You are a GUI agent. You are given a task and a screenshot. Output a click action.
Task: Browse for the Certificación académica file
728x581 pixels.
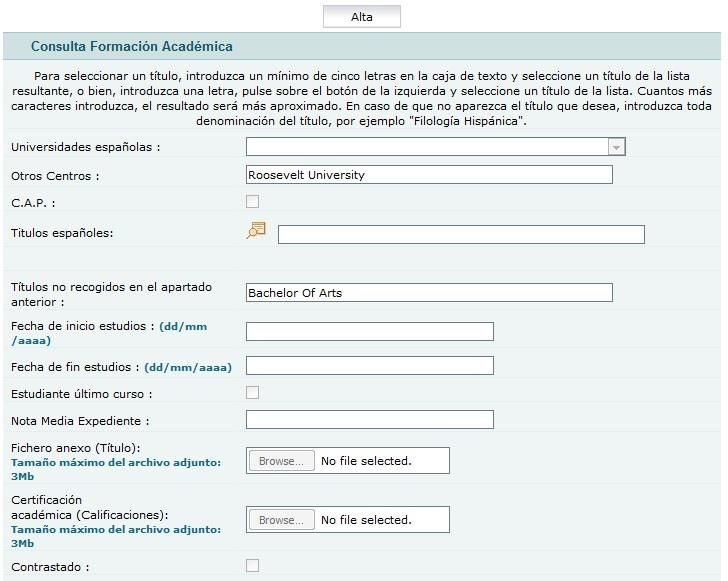coord(282,520)
